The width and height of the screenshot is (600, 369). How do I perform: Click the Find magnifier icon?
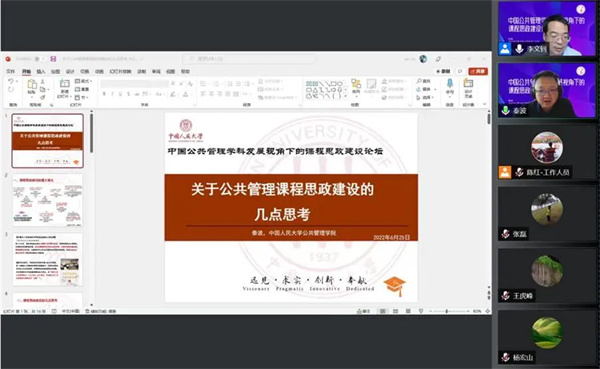(419, 81)
